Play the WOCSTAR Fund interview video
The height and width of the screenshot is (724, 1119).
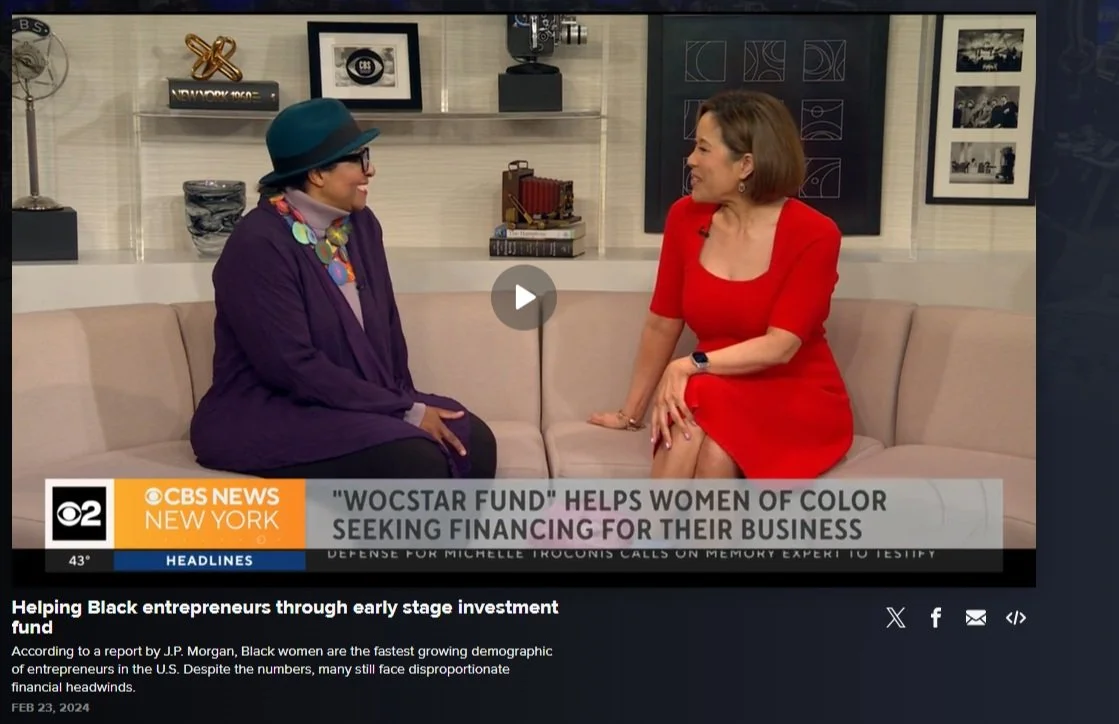pyautogui.click(x=523, y=297)
